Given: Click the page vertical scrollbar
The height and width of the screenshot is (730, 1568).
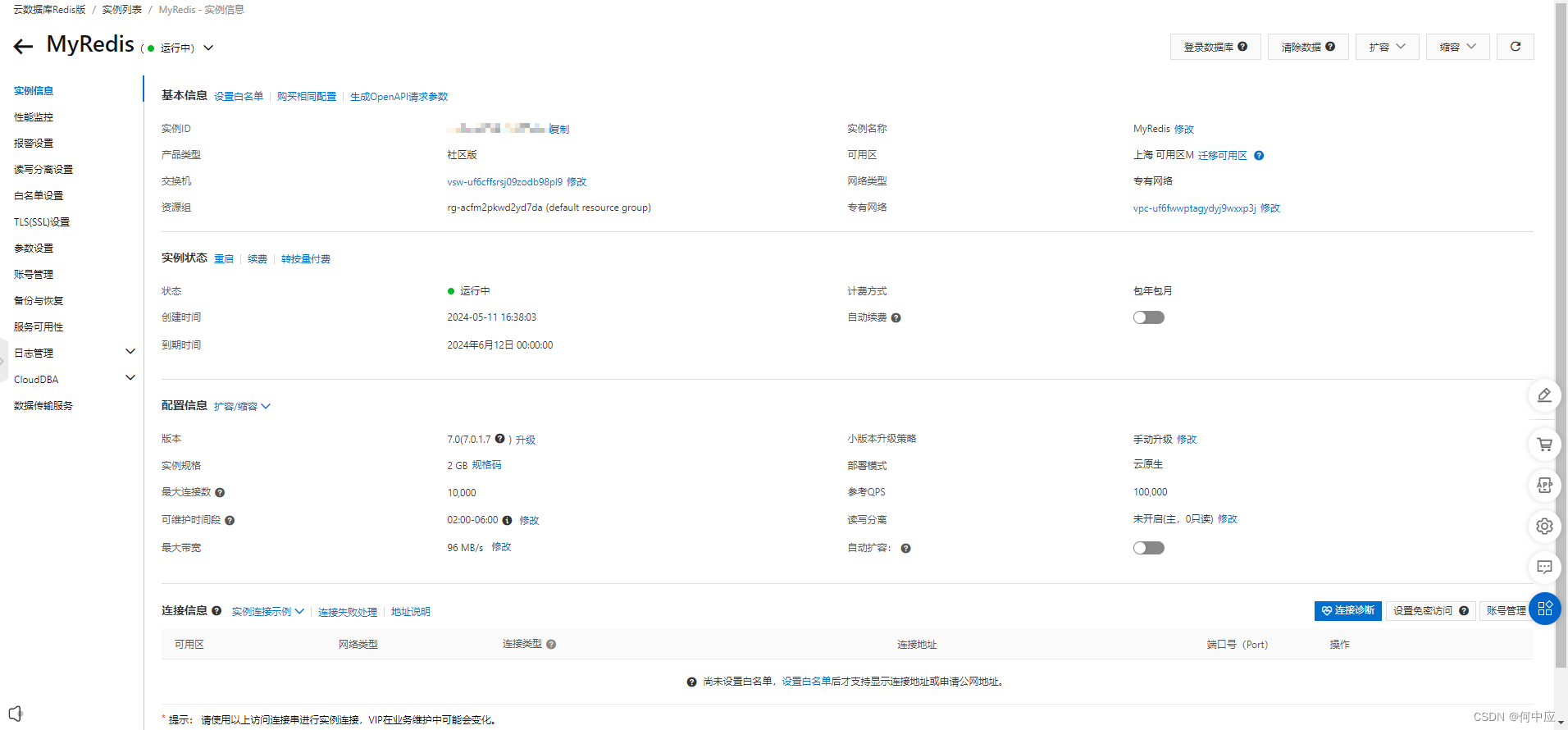Looking at the screenshot, I should (x=1561, y=334).
